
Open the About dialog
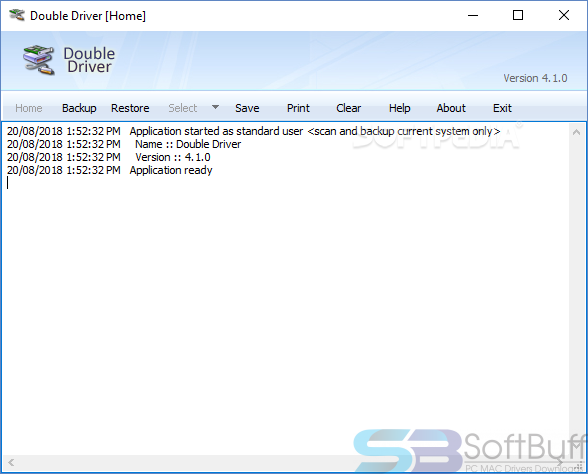click(x=451, y=108)
